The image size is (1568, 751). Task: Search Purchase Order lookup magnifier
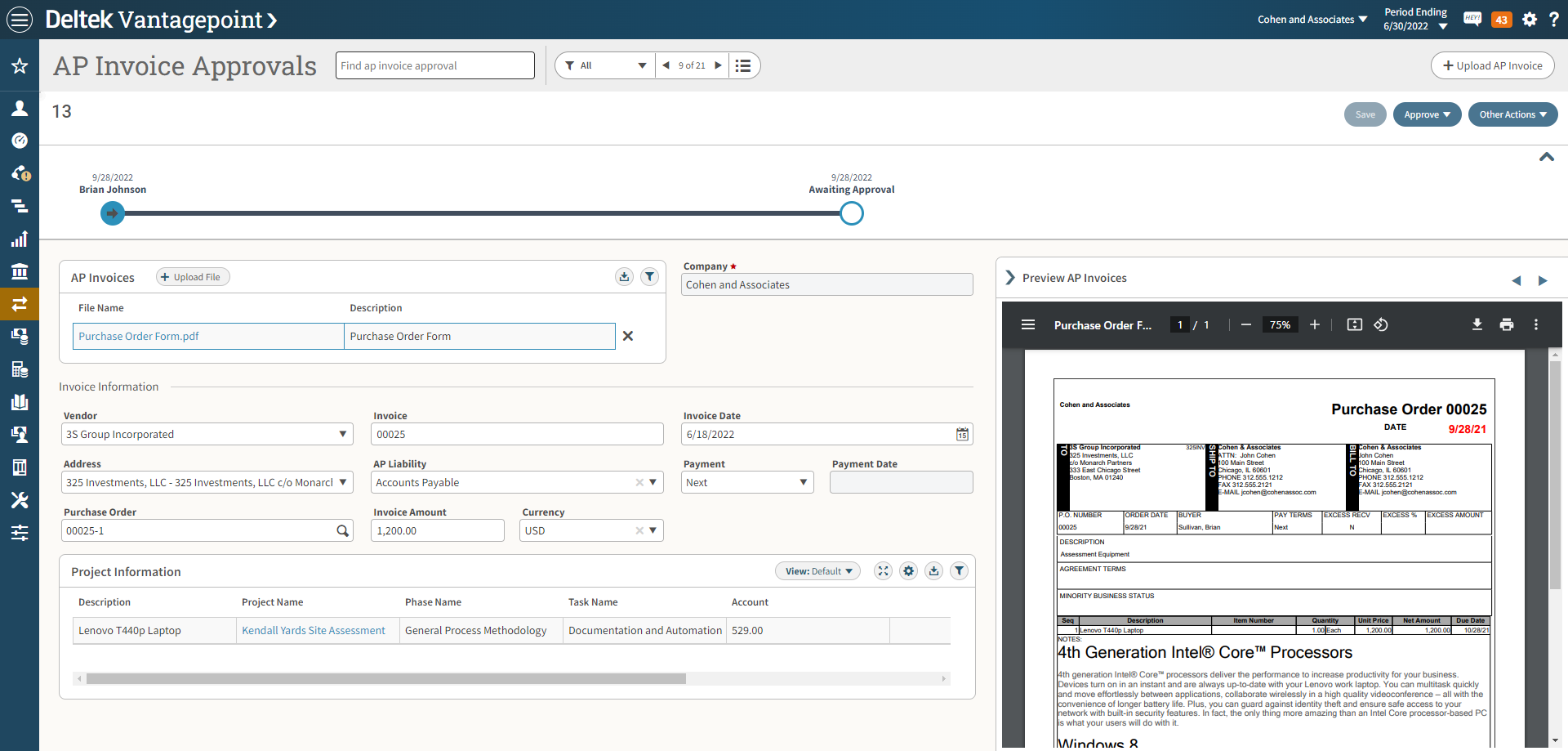pyautogui.click(x=342, y=530)
